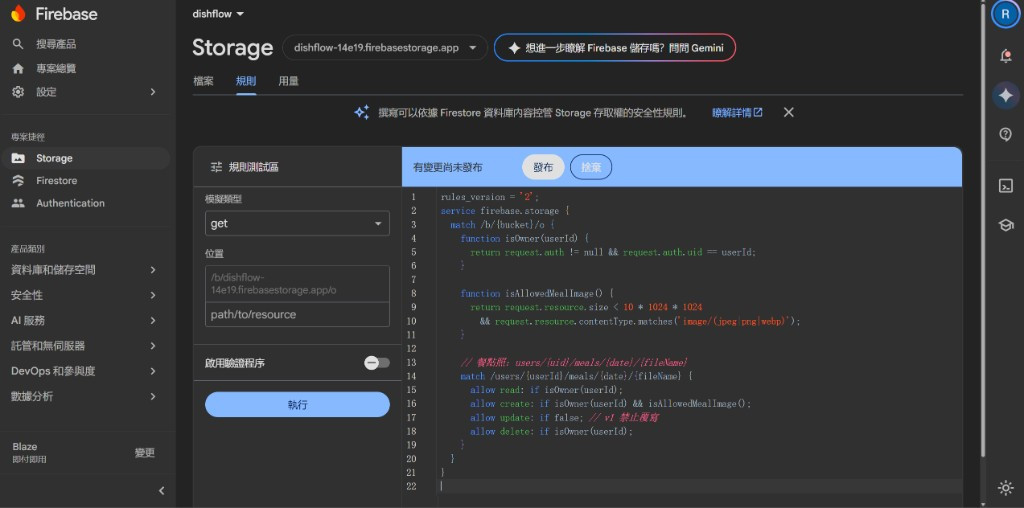This screenshot has width=1024, height=508.
Task: Open the 模擬類型 get dropdown
Action: coord(297,223)
